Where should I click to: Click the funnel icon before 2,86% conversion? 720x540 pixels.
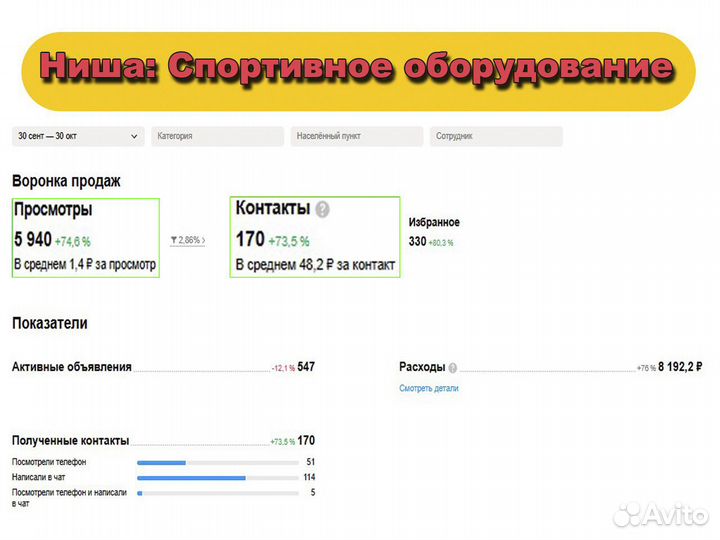point(175,241)
